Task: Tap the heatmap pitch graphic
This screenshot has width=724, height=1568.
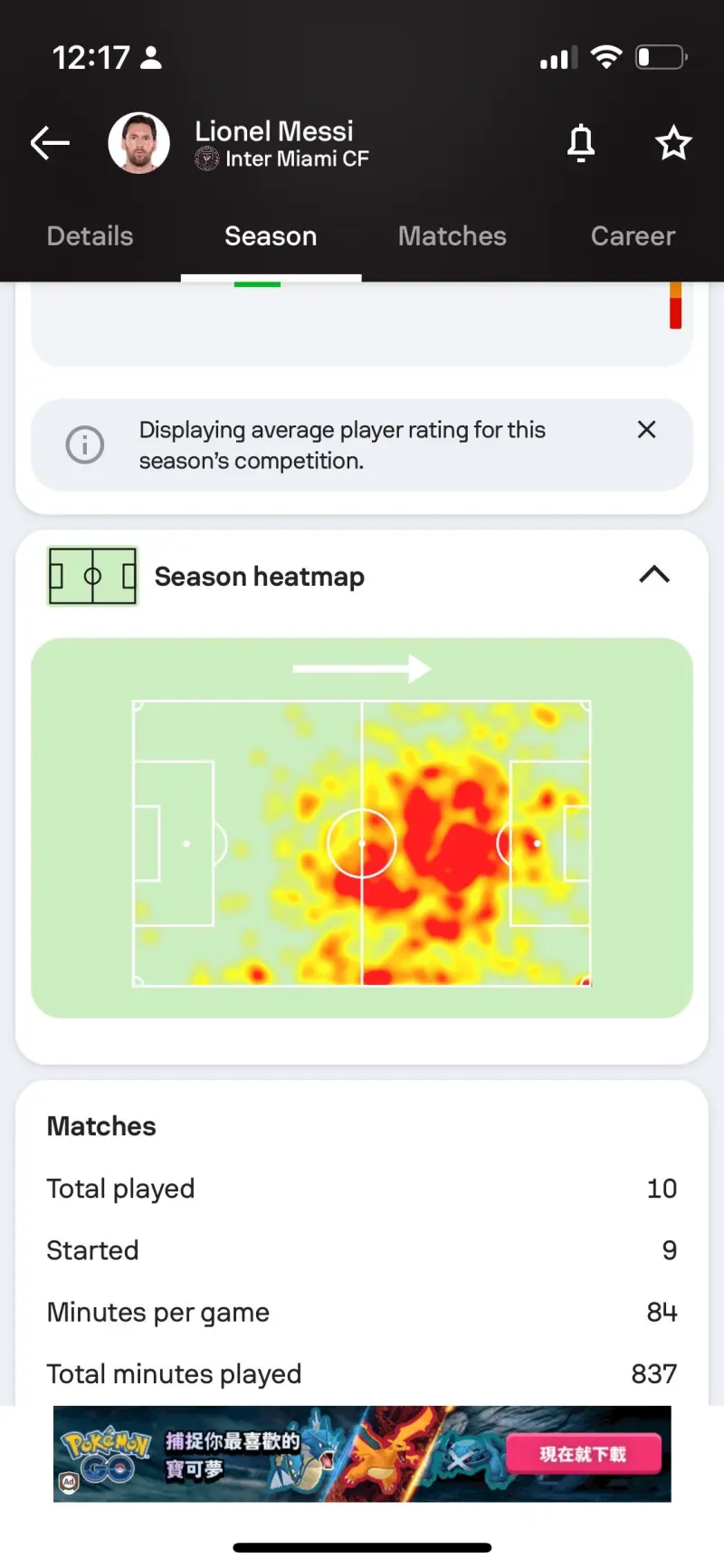Action: (362, 843)
